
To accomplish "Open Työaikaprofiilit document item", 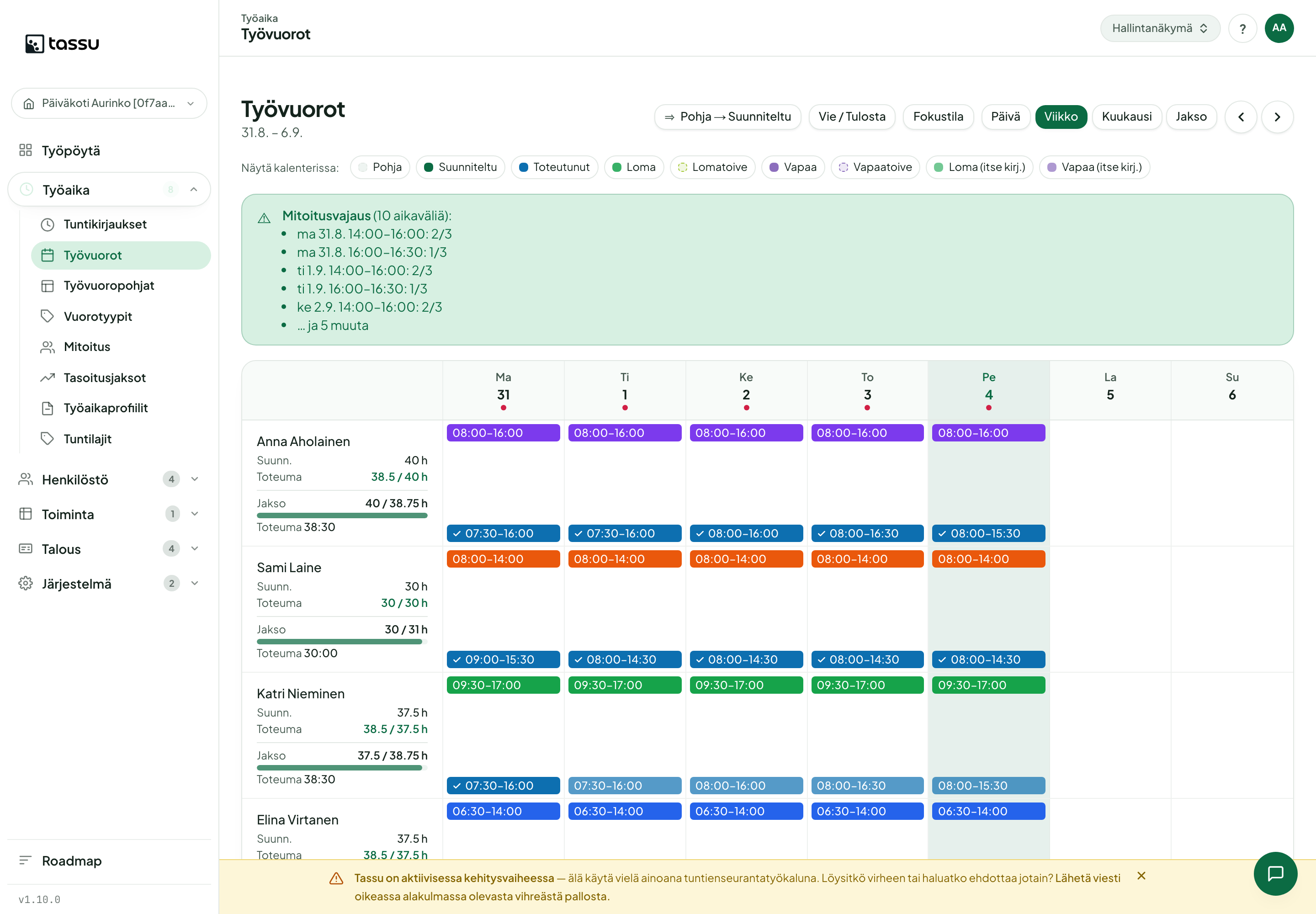I will (x=121, y=408).
